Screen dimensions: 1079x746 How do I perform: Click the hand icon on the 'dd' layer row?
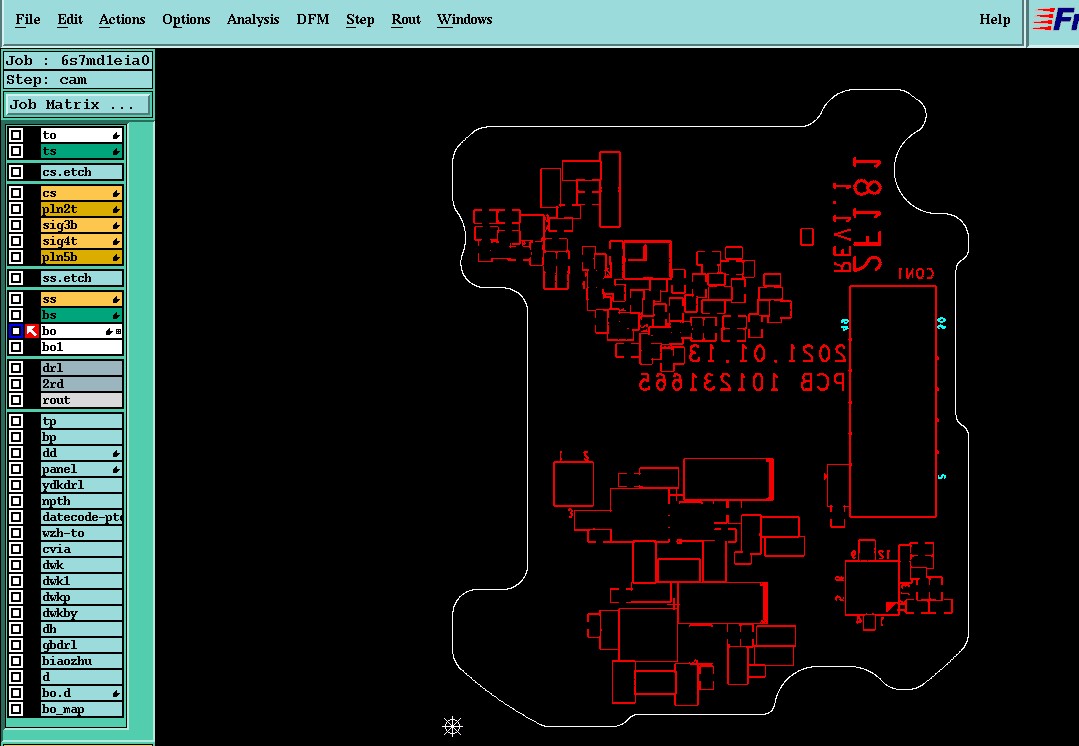click(116, 454)
